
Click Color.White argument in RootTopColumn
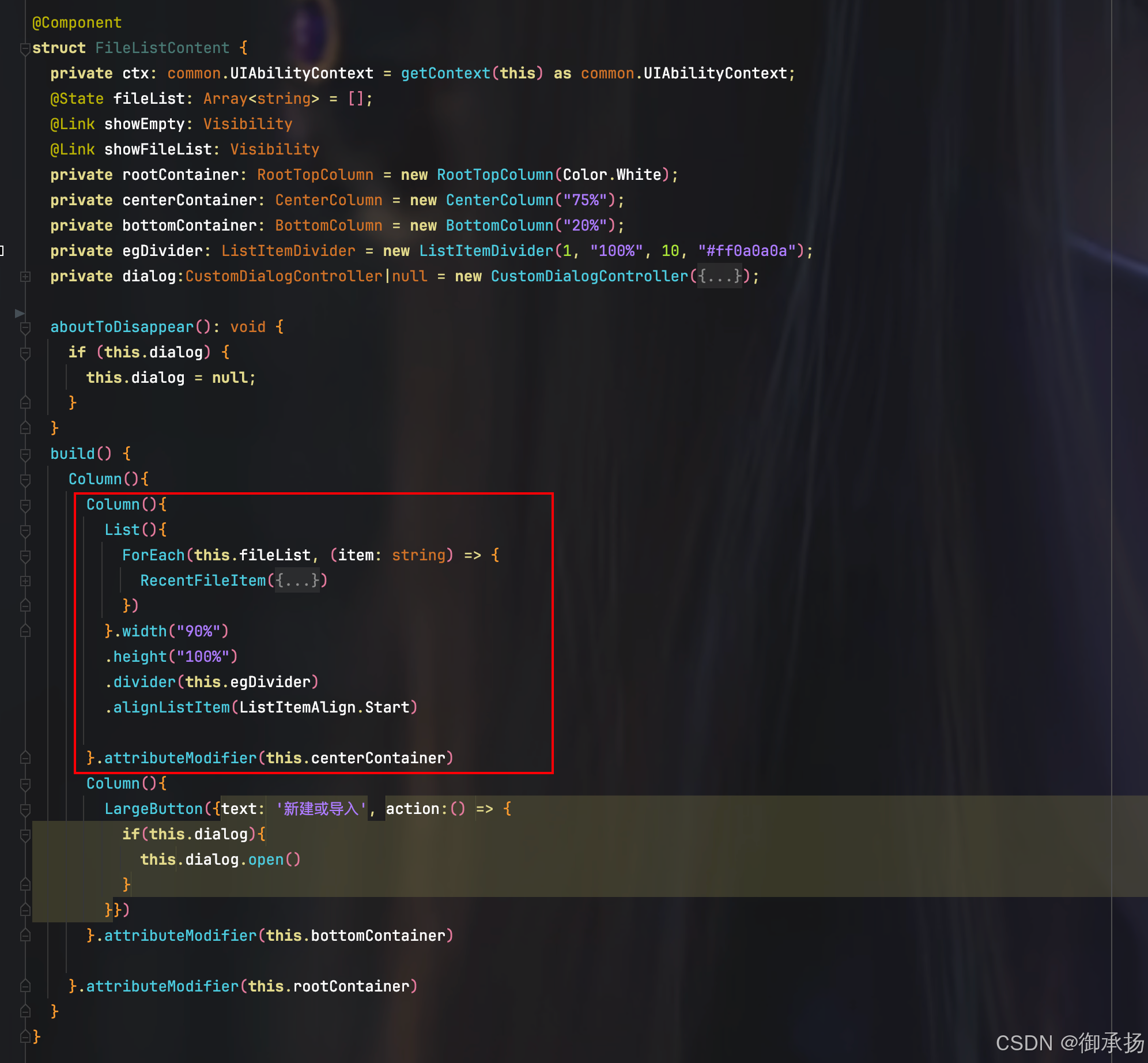tap(612, 175)
